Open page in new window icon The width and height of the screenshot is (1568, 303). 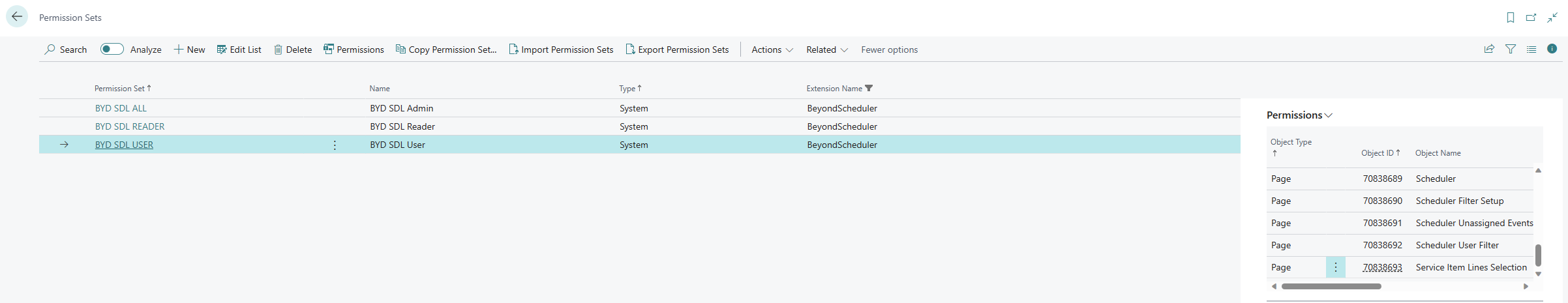pyautogui.click(x=1531, y=18)
